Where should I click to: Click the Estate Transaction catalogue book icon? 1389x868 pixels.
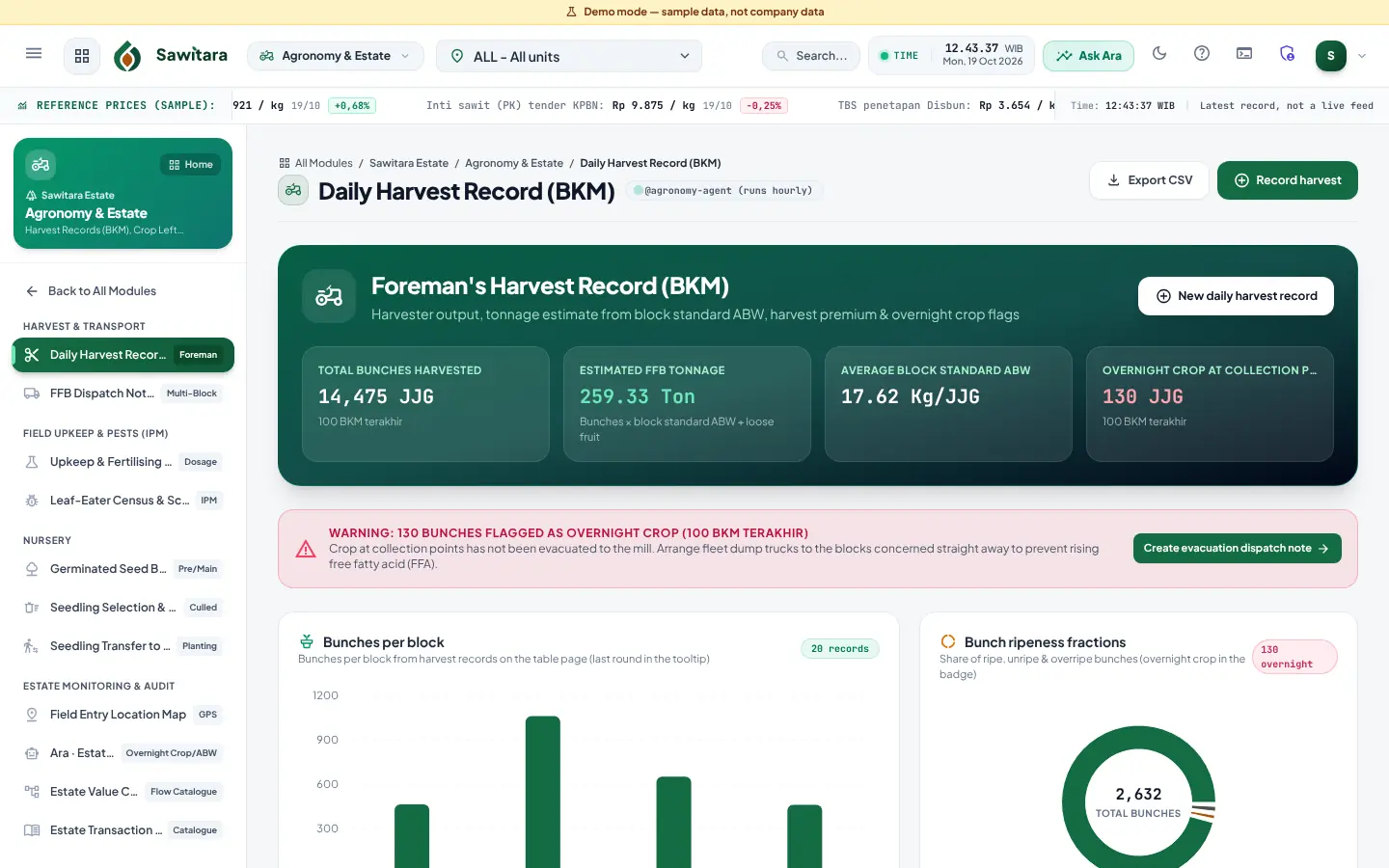coord(32,830)
